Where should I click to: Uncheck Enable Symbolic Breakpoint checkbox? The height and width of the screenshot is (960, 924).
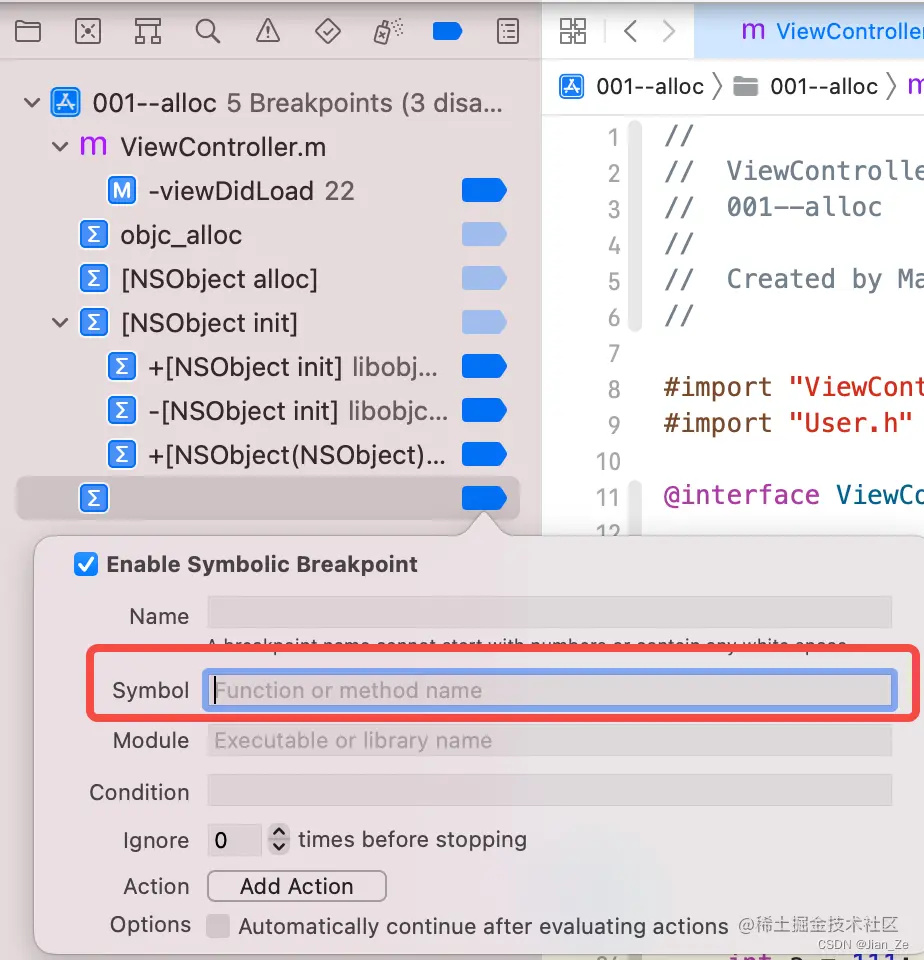click(86, 564)
